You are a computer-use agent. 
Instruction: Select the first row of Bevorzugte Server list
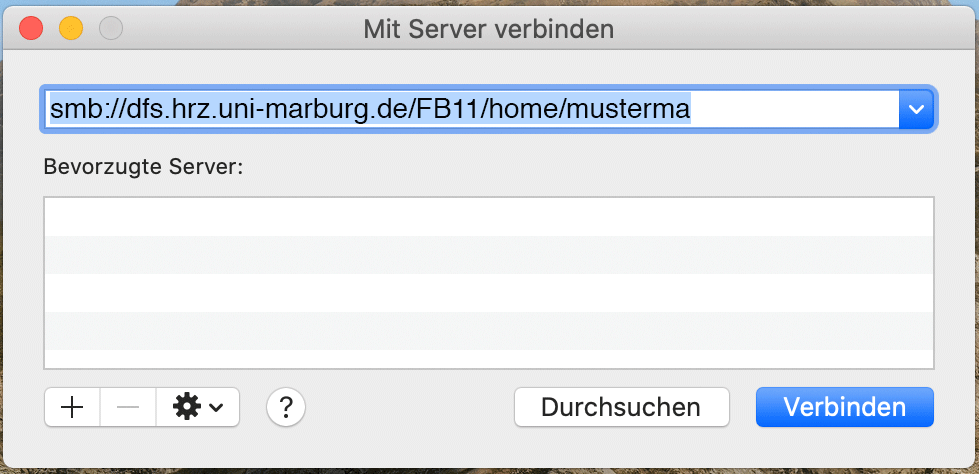489,217
